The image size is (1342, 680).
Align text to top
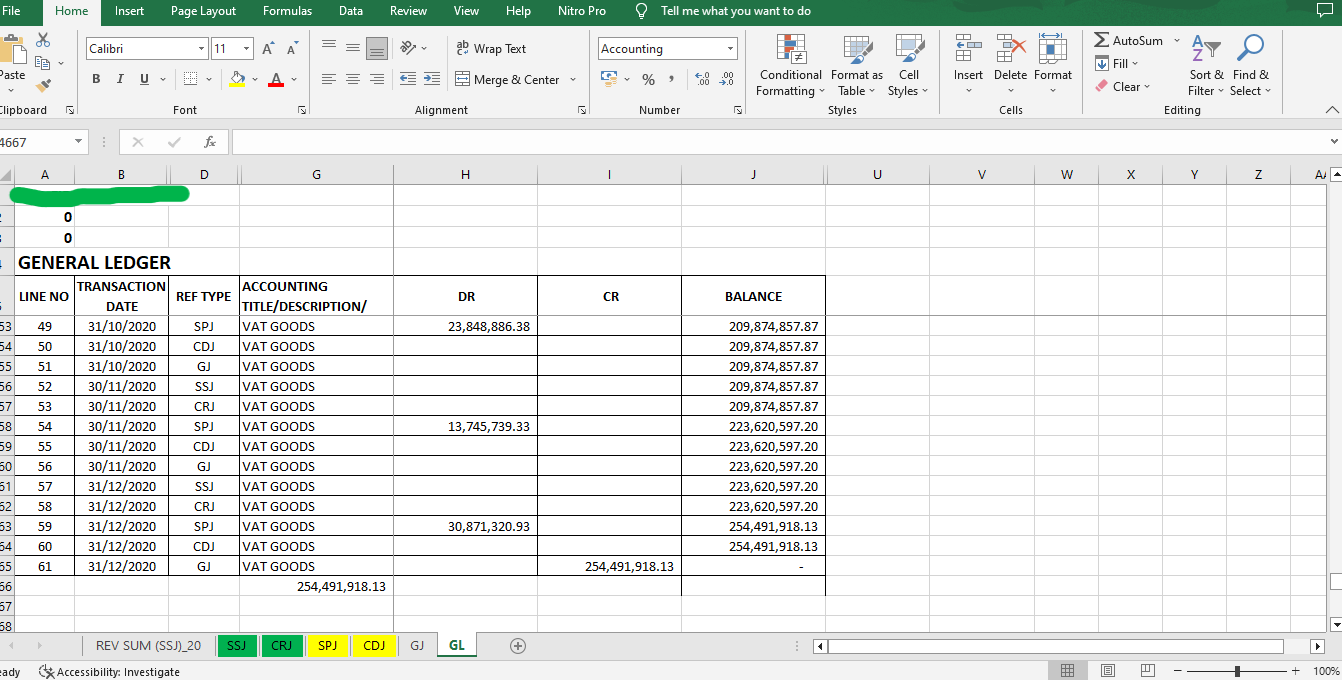329,48
